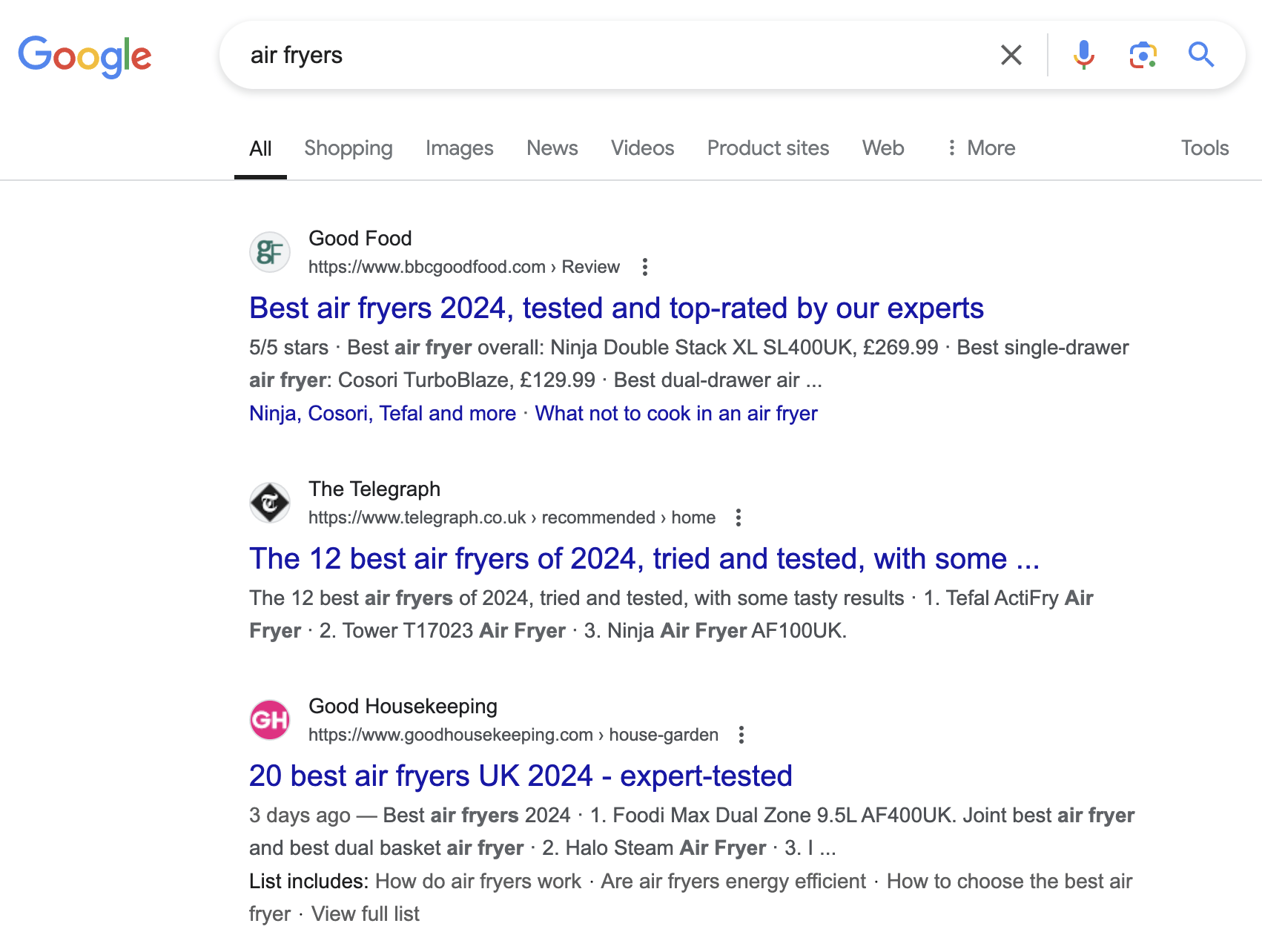Open Tools options

[x=1204, y=148]
